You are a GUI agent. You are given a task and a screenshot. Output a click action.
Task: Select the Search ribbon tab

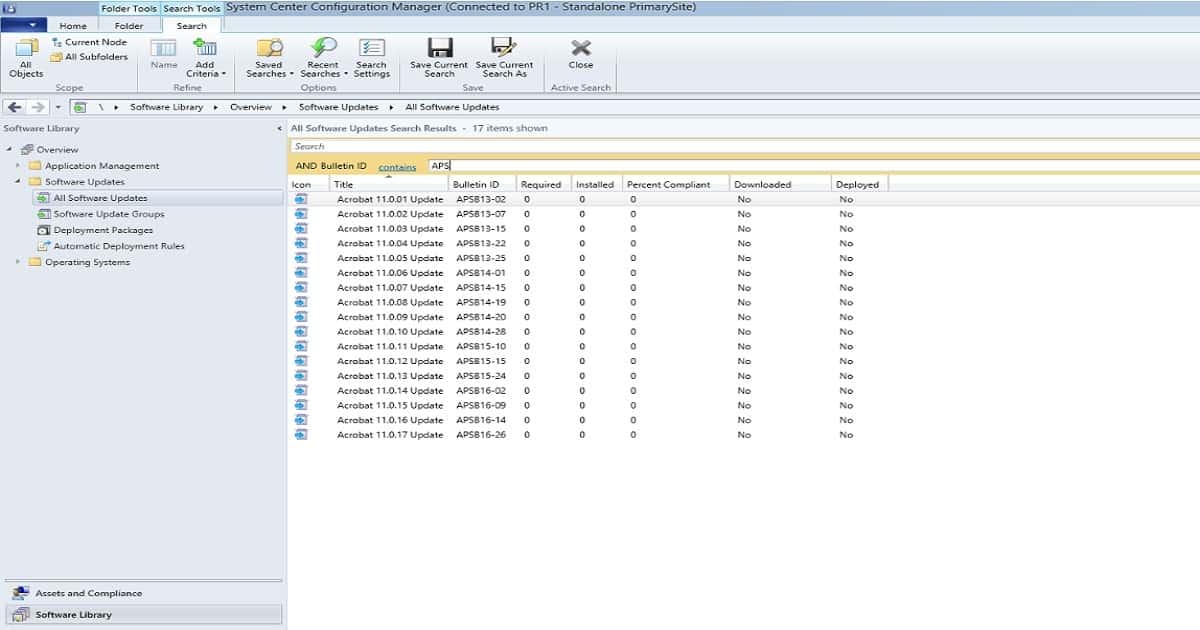pos(191,26)
